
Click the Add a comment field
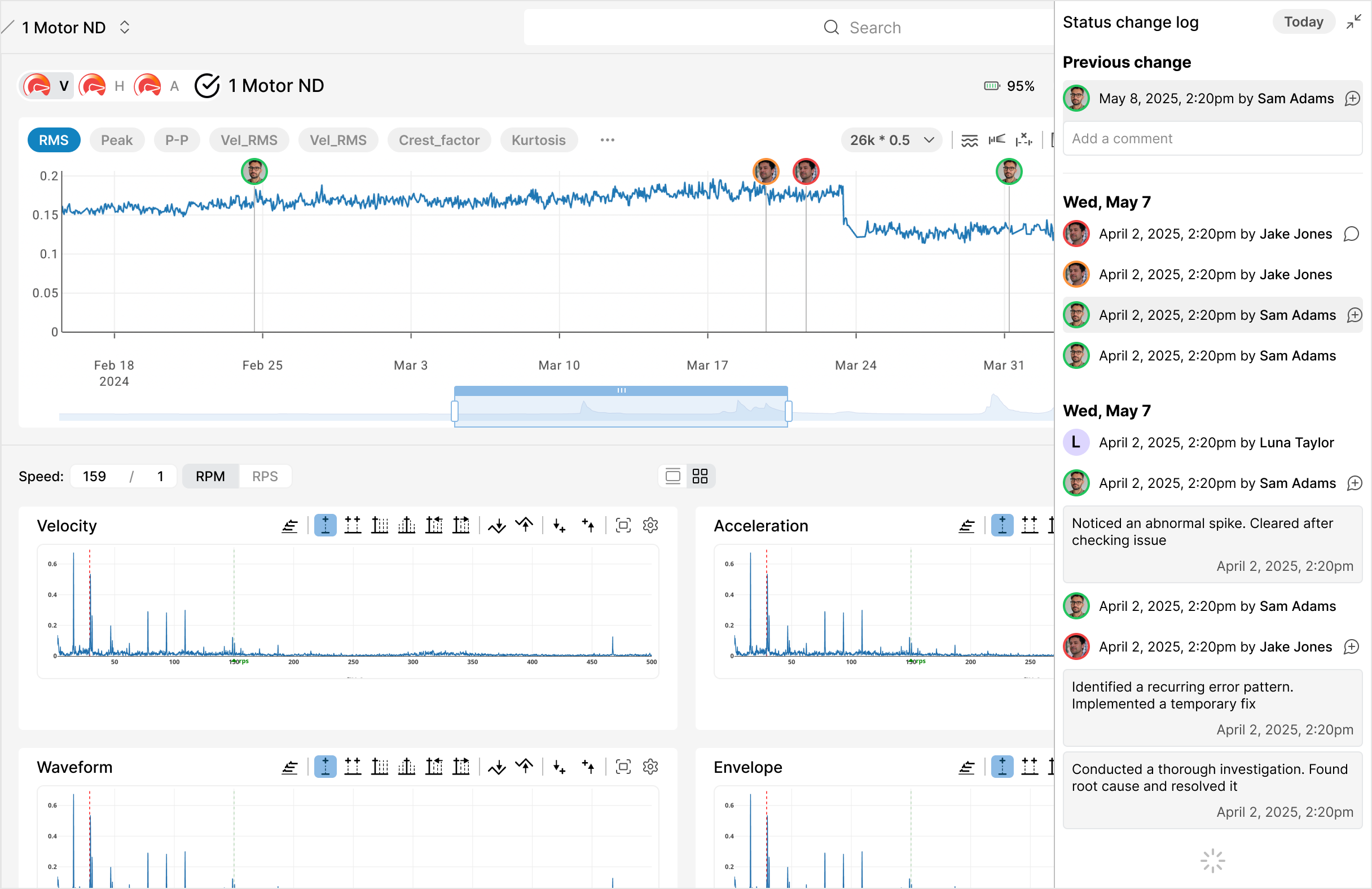[x=1212, y=138]
